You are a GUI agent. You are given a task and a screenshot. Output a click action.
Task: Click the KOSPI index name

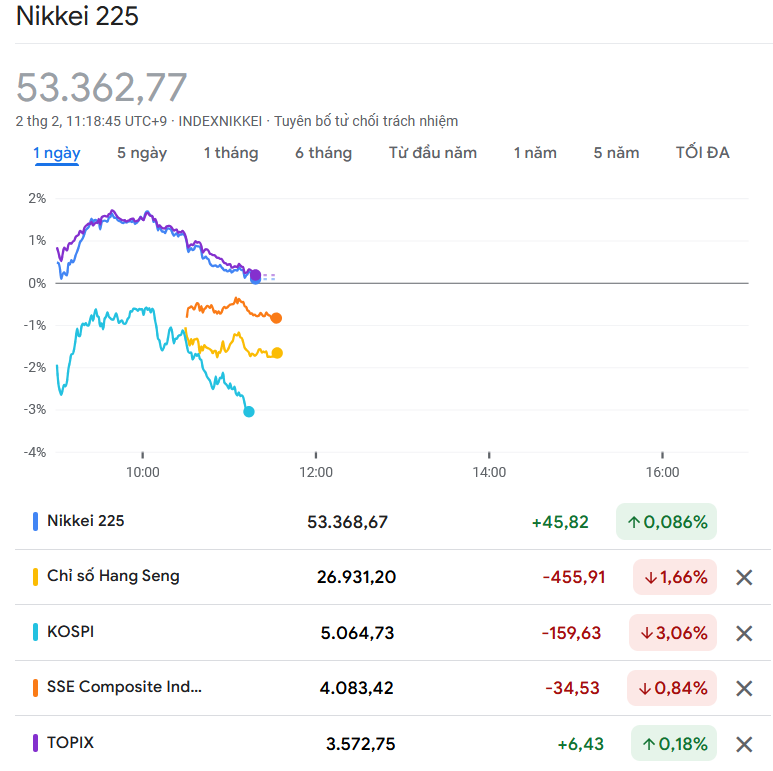[71, 632]
